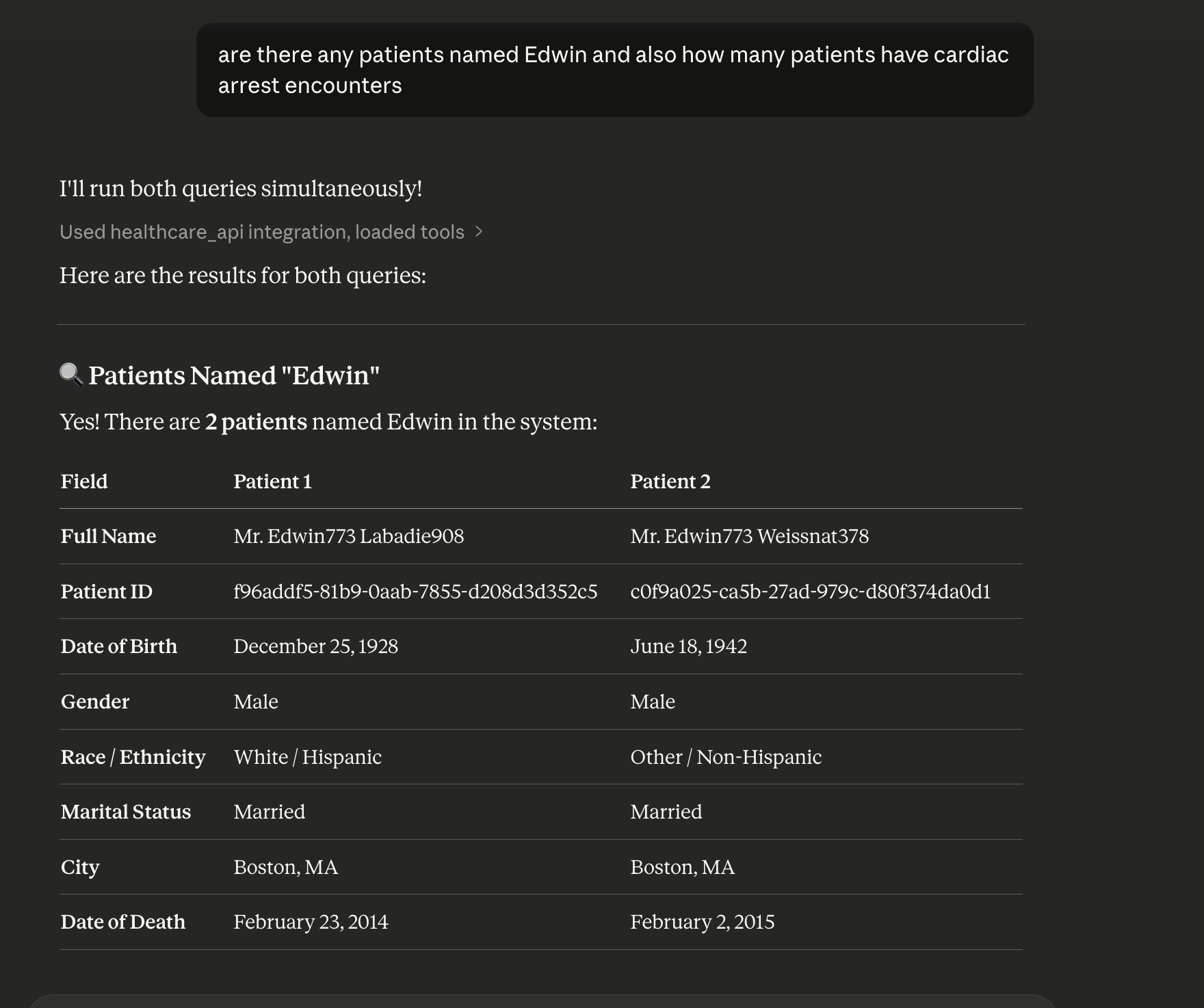
Task: Click the 'Patient 1' column header
Action: coord(272,481)
